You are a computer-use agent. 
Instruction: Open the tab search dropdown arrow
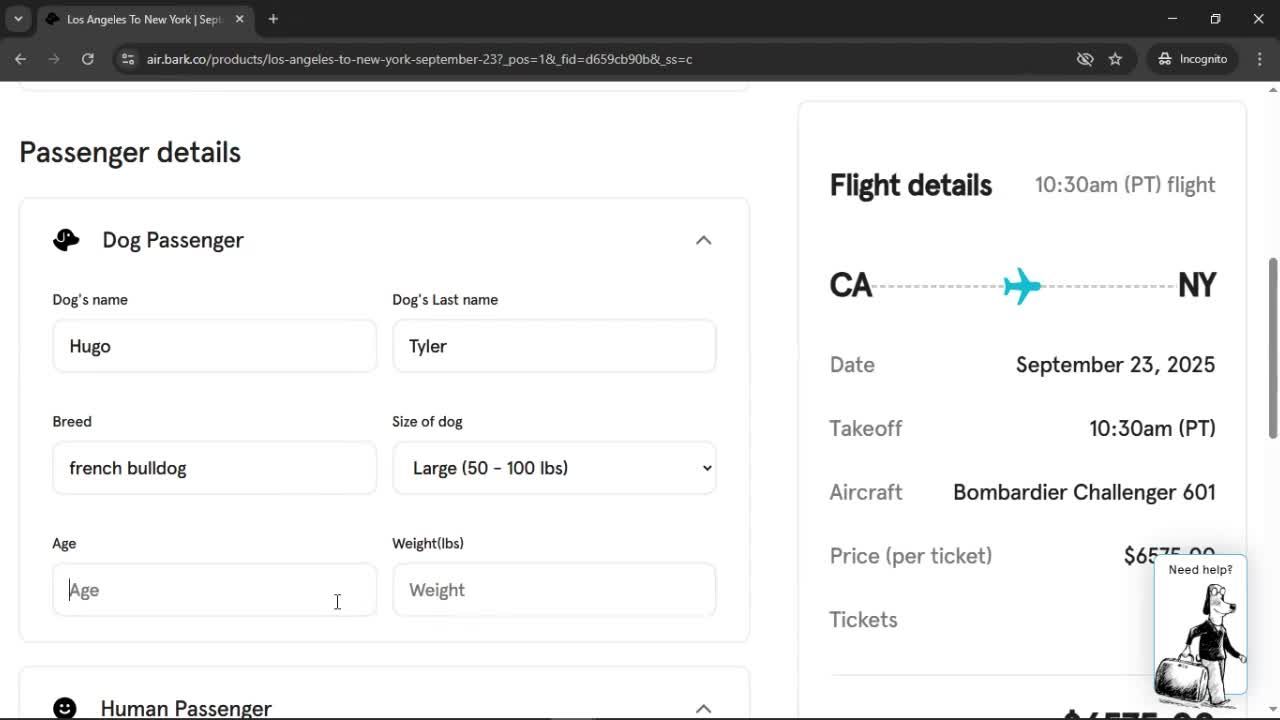pos(18,19)
